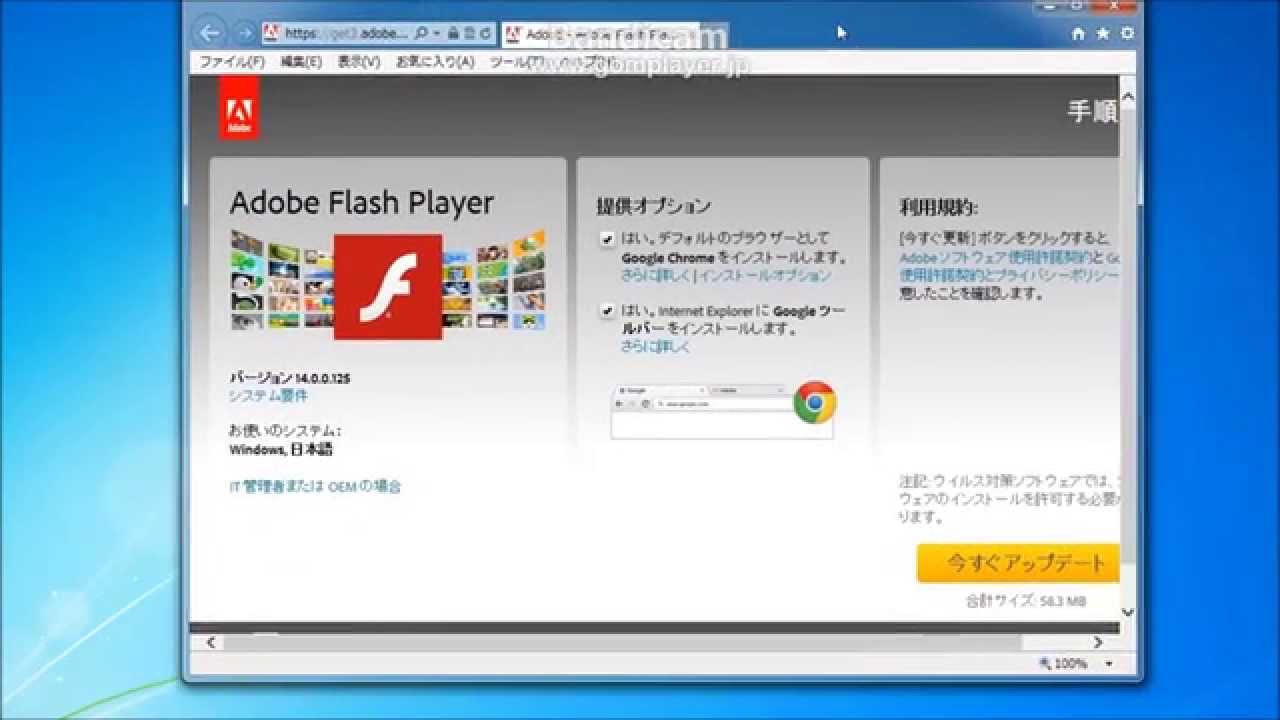Open the 表示(V) menu
This screenshot has height=720, width=1280.
pos(359,62)
